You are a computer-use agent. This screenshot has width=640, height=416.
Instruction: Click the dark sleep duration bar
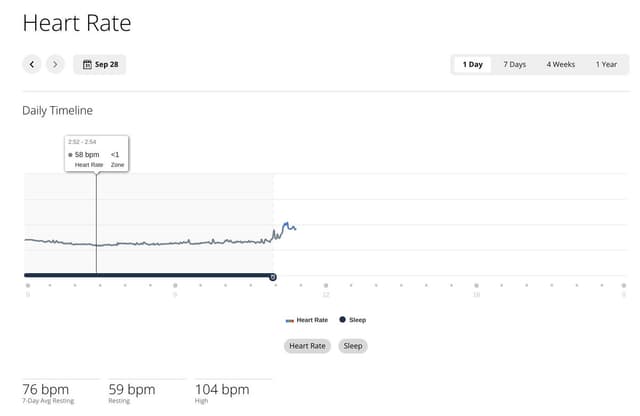coord(150,275)
